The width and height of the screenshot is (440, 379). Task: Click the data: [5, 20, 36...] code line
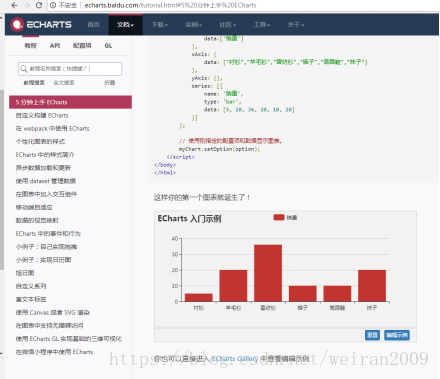[249, 110]
